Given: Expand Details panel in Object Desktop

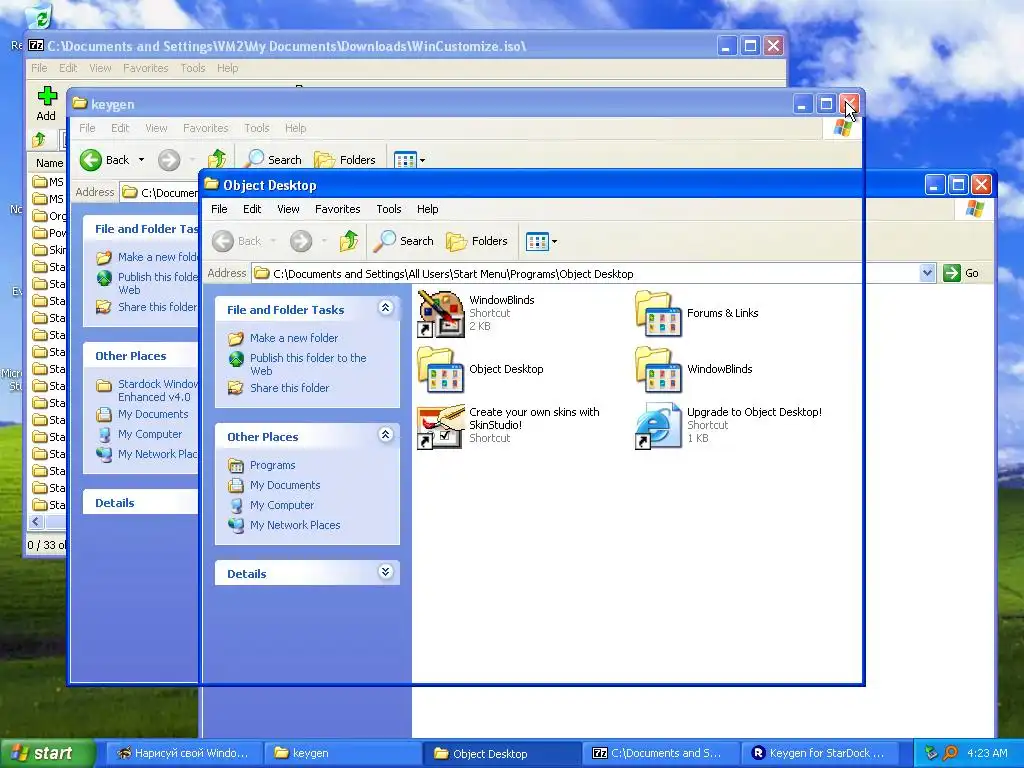Looking at the screenshot, I should pos(385,571).
